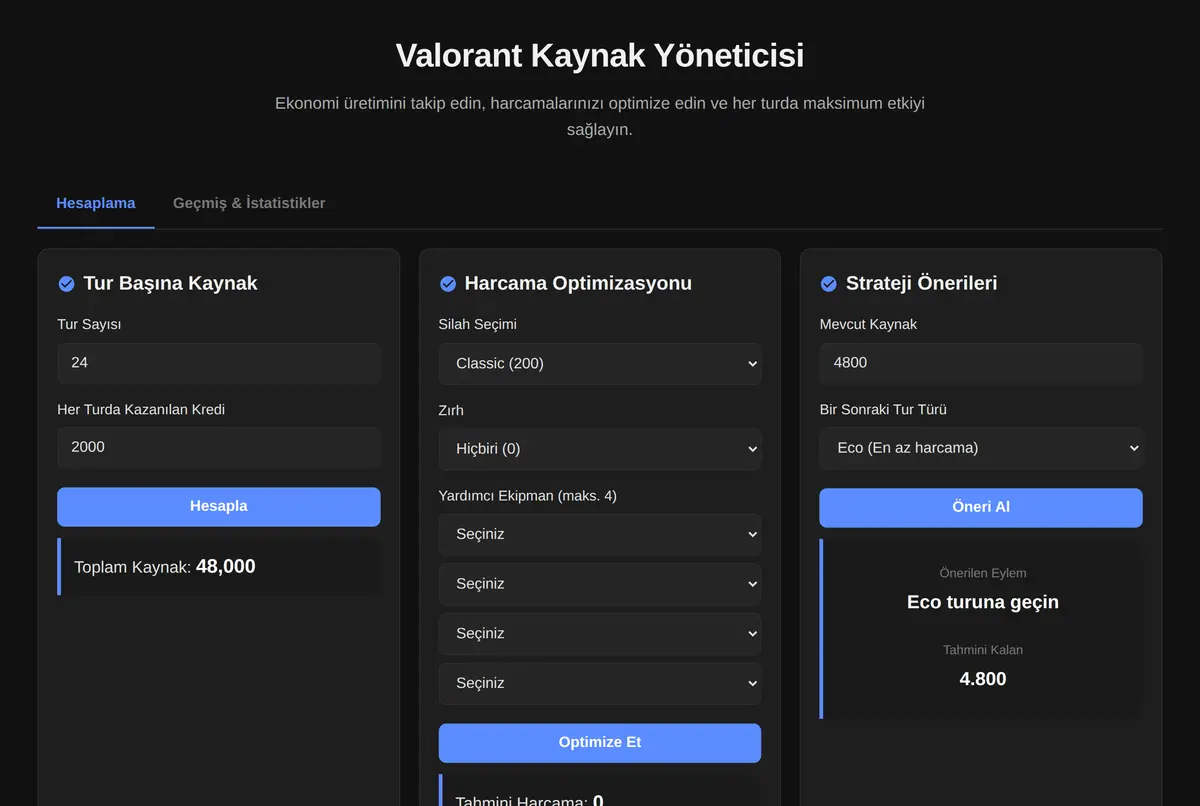Click the Öneri Al button
The width and height of the screenshot is (1200, 806).
[981, 507]
